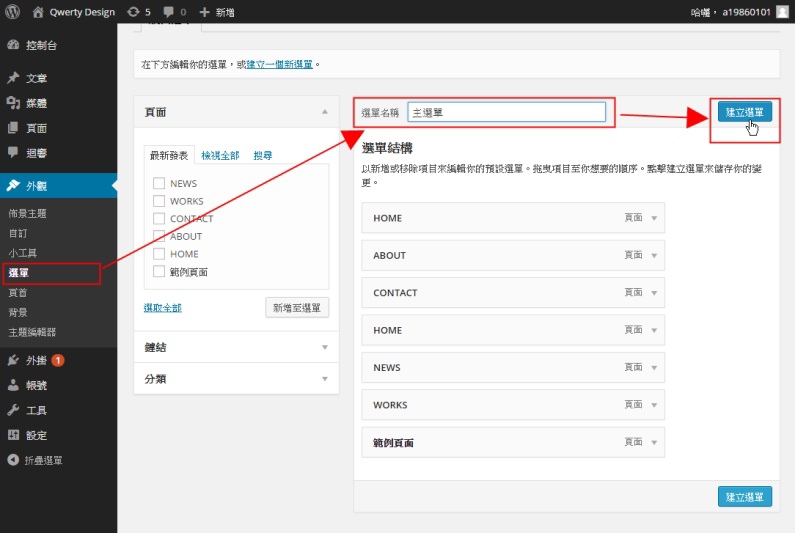
Task: Enable the 範例頁面 checkbox
Action: [159, 272]
